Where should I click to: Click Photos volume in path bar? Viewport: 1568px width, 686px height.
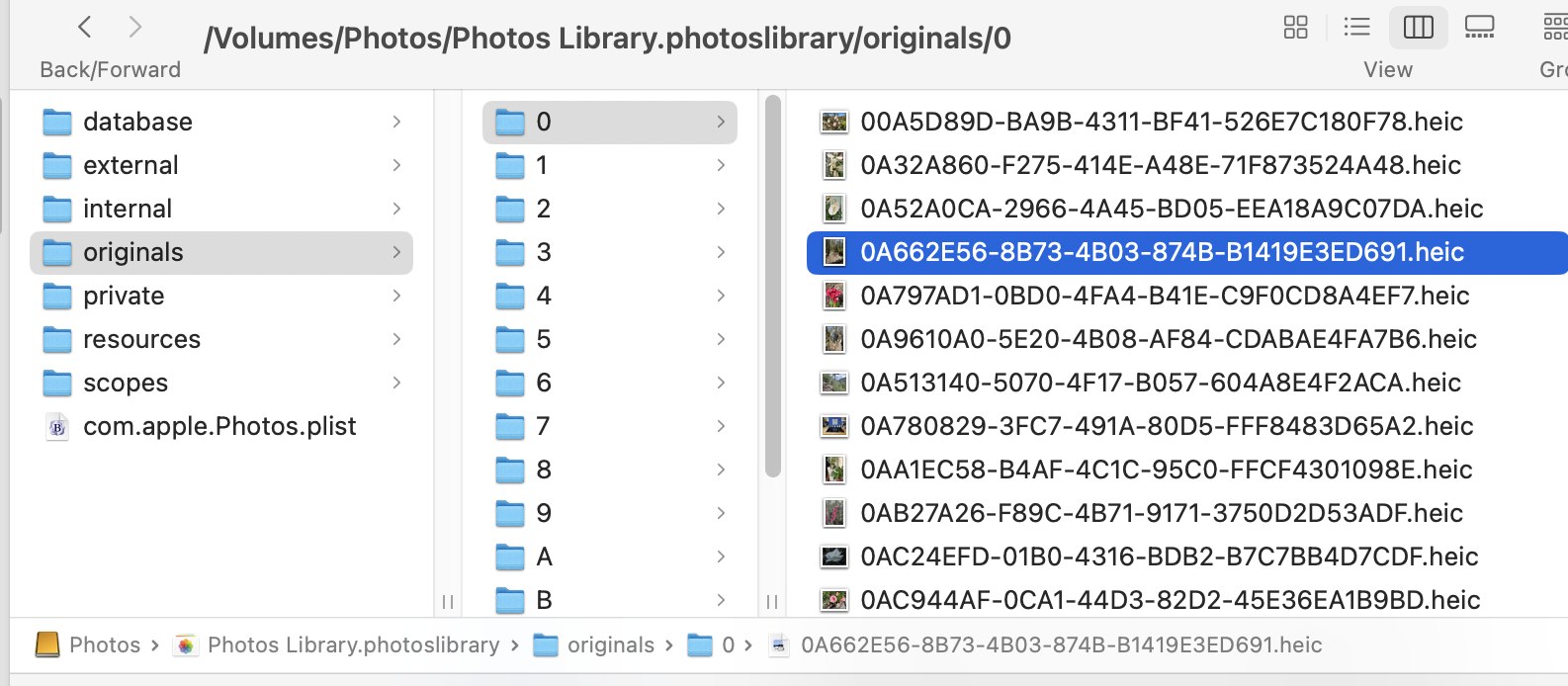(88, 645)
